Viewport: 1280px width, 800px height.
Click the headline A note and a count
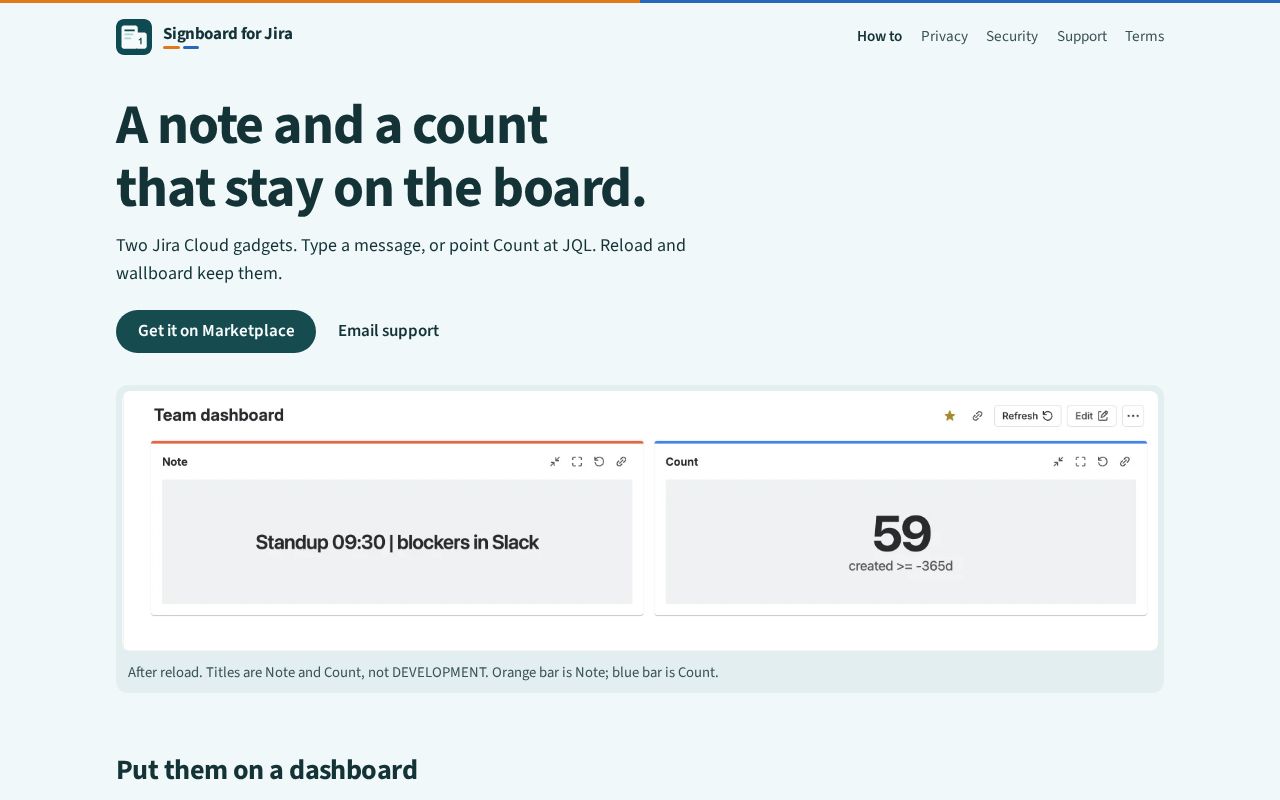332,125
